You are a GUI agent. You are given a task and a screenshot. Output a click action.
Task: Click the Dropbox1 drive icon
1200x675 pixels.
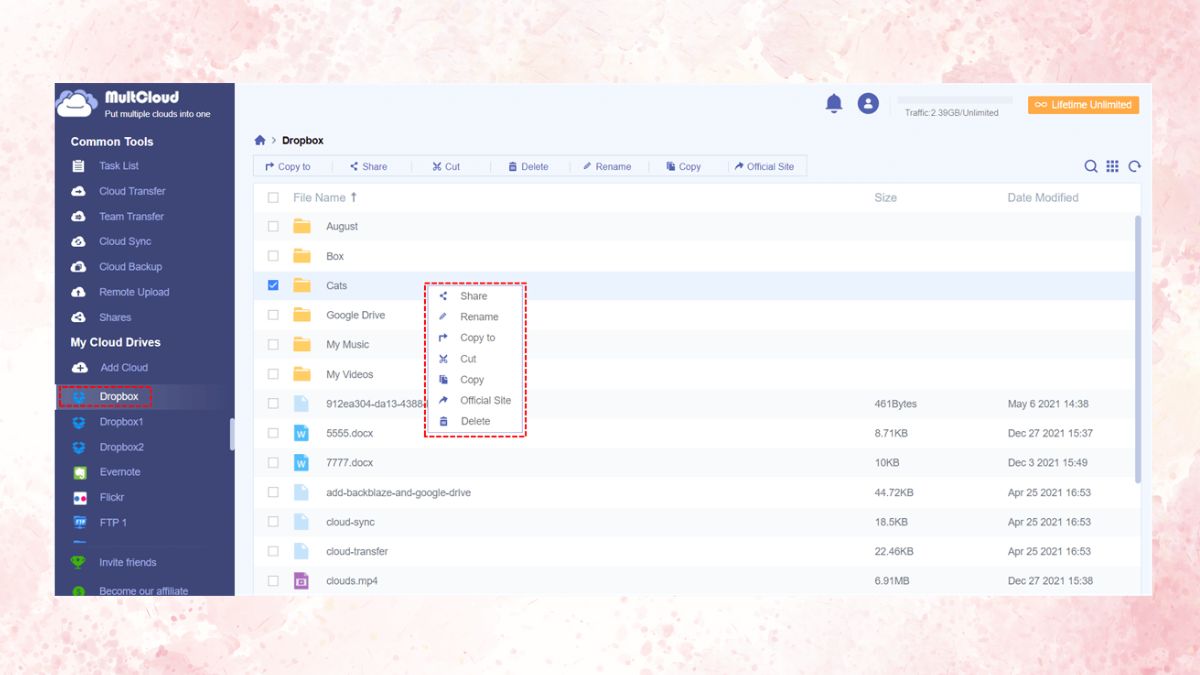pyautogui.click(x=79, y=422)
